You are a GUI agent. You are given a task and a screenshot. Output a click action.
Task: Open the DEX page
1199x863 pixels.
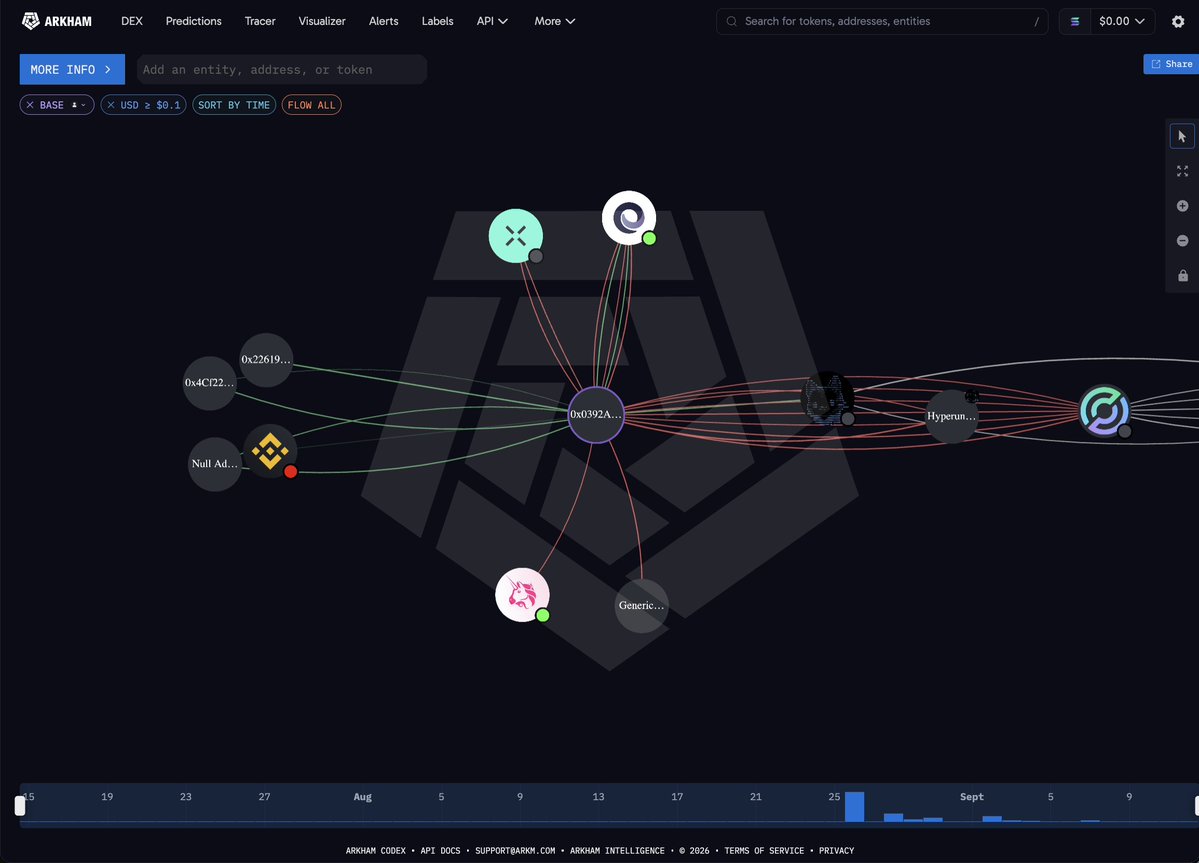click(x=132, y=21)
